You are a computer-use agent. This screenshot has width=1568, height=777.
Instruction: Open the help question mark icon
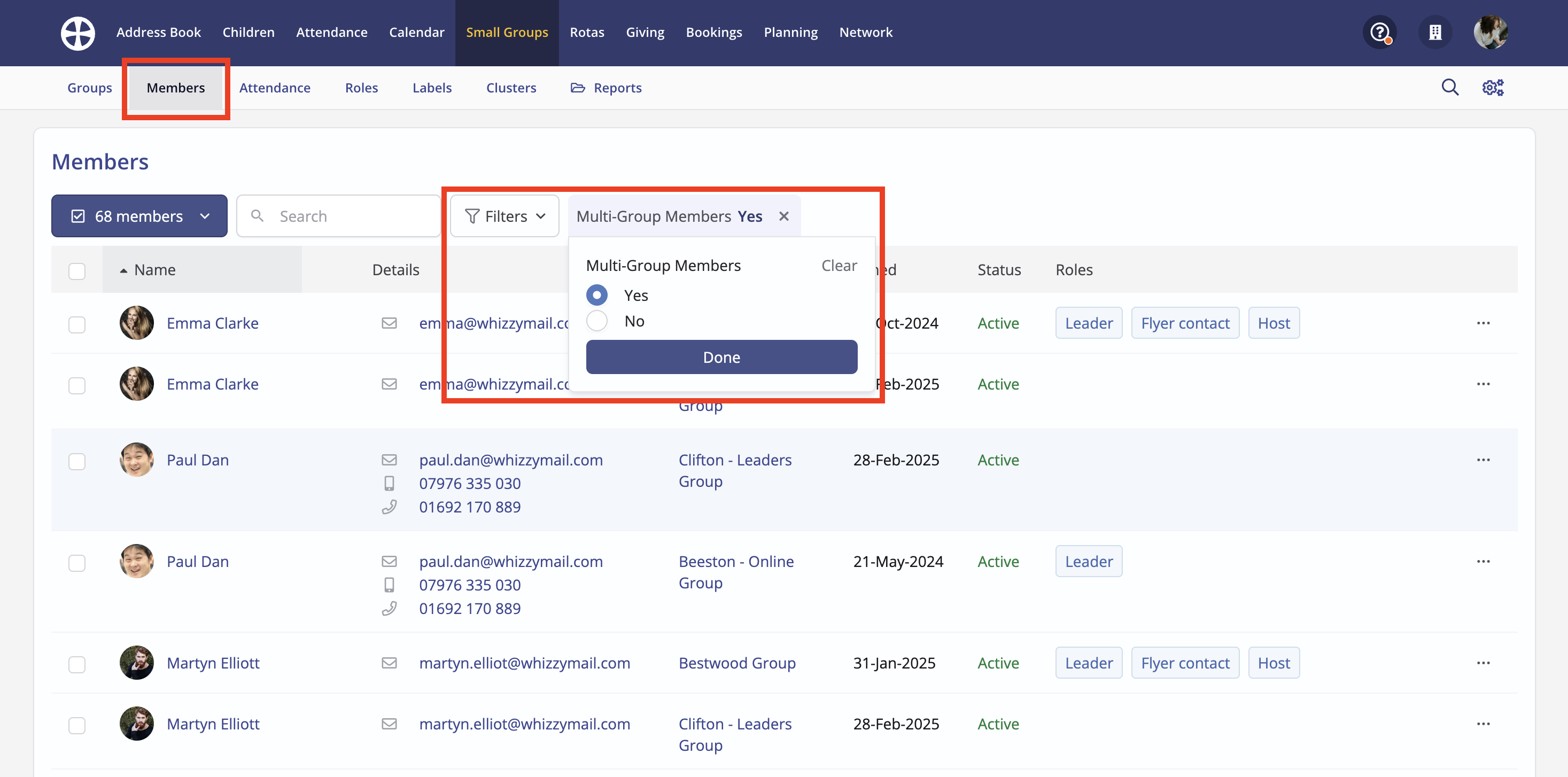point(1379,32)
